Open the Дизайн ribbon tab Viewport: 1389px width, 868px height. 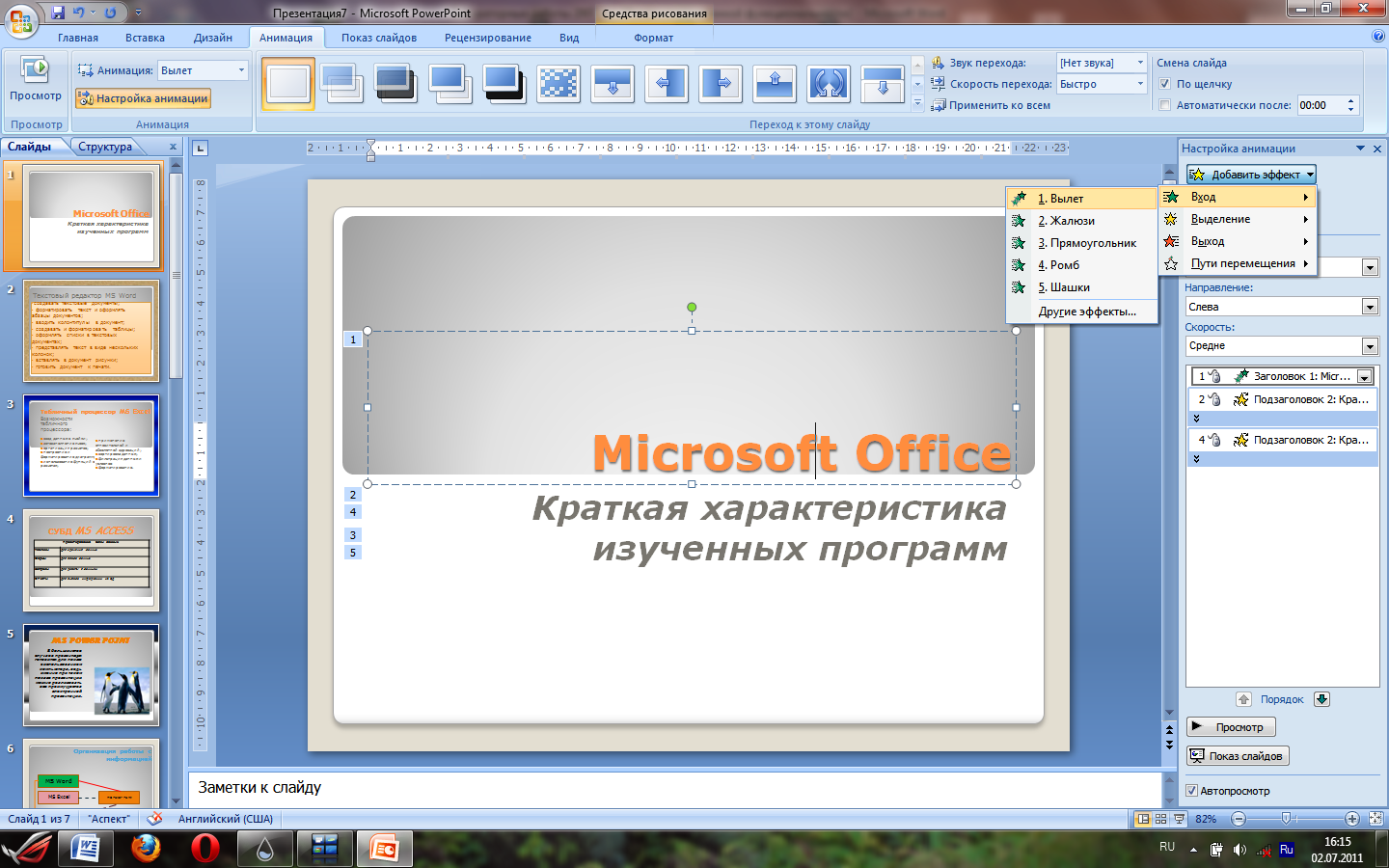[213, 38]
